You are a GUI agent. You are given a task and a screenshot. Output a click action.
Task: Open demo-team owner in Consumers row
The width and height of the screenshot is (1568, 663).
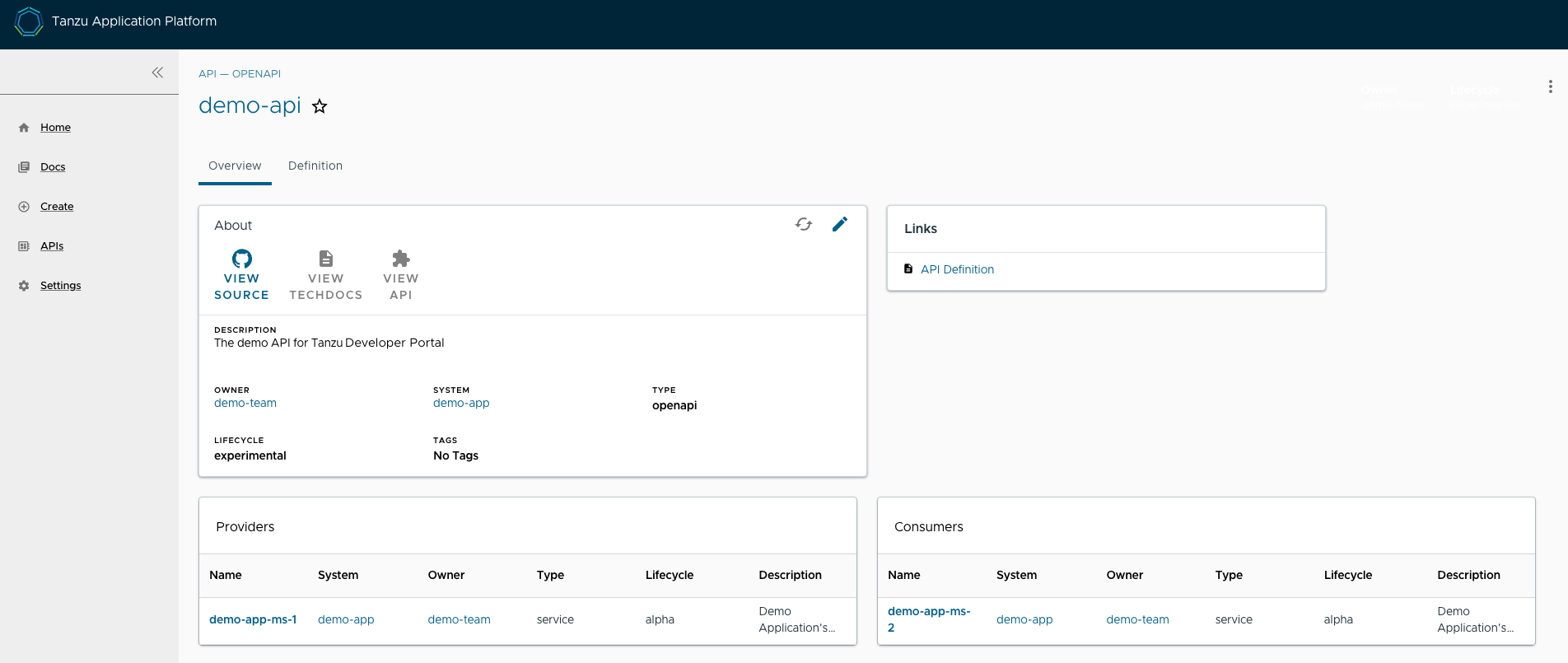(1137, 619)
